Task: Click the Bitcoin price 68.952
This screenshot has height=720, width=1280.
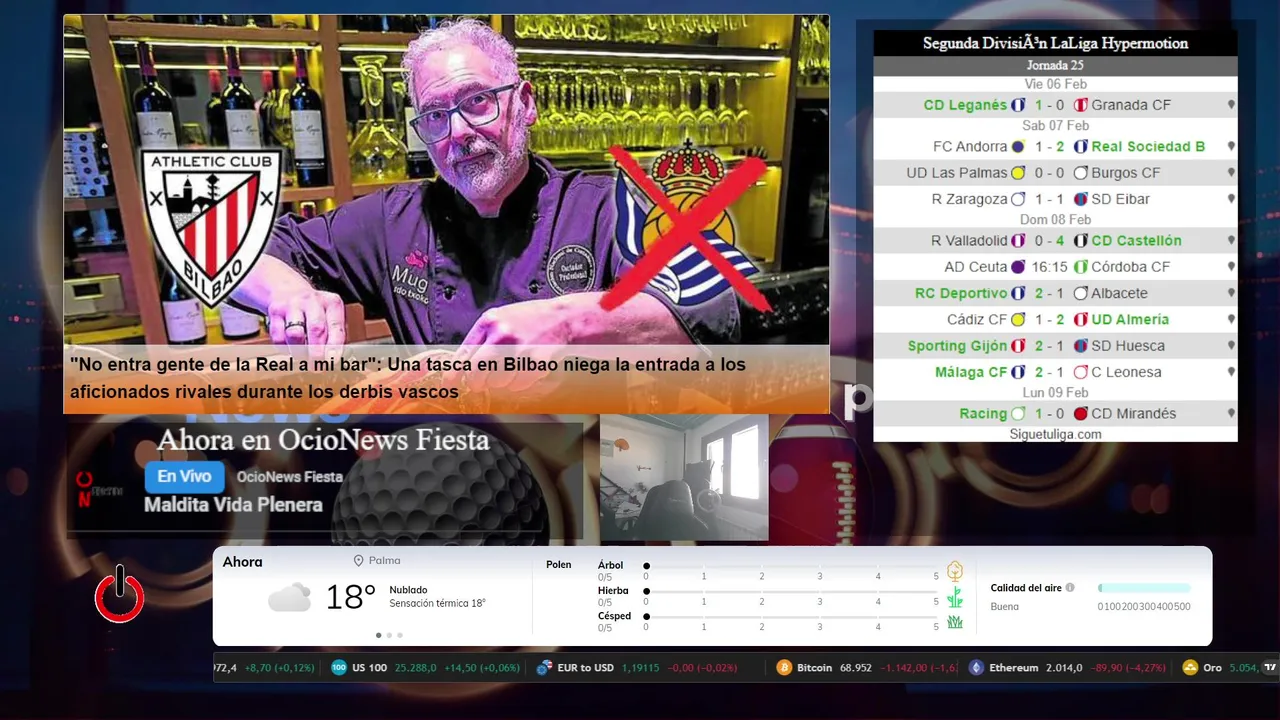Action: 856,668
